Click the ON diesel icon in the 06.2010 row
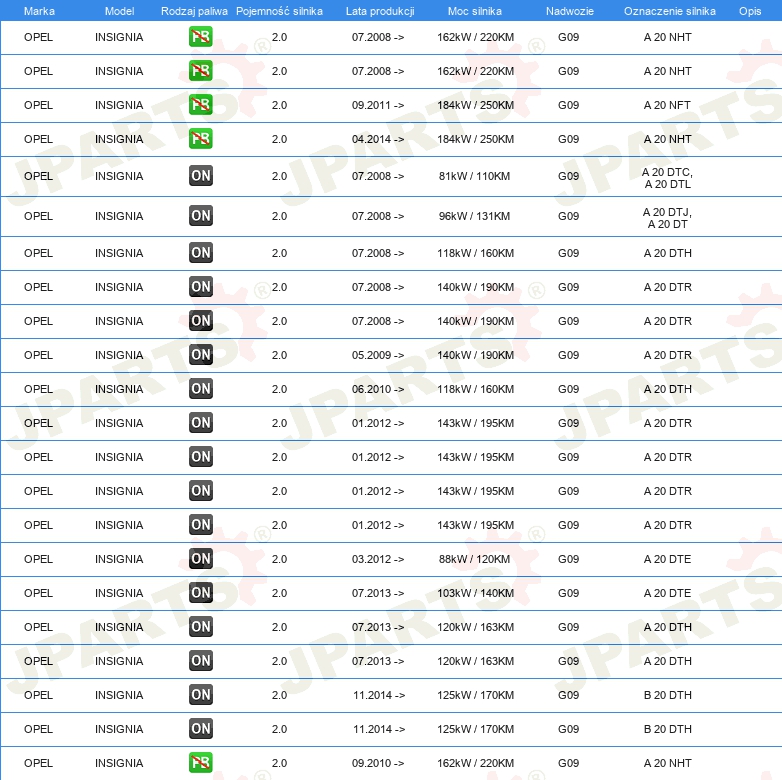 click(x=200, y=389)
